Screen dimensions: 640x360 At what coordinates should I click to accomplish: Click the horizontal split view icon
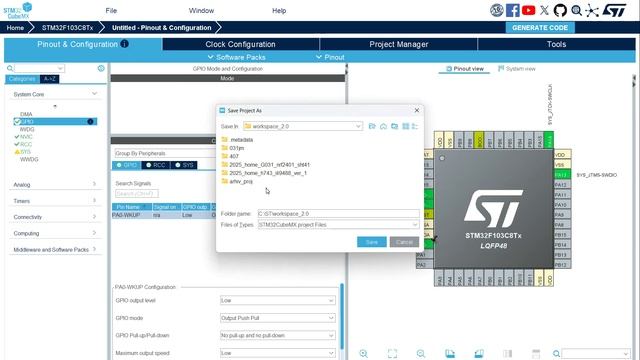[536, 353]
